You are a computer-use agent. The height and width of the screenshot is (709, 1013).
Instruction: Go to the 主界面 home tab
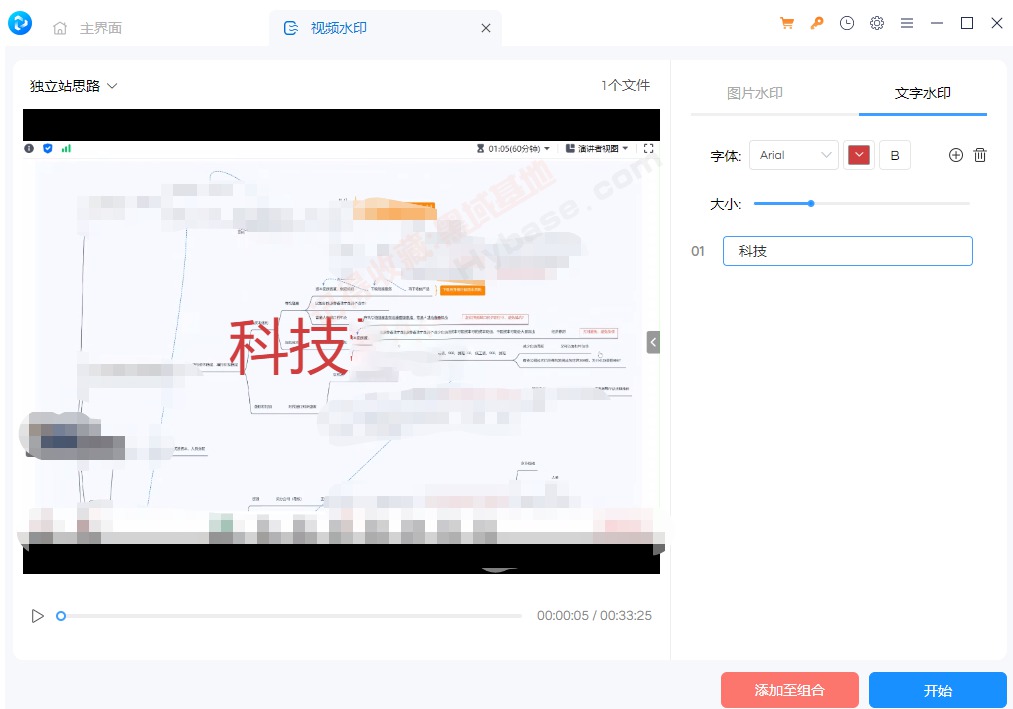coord(89,28)
